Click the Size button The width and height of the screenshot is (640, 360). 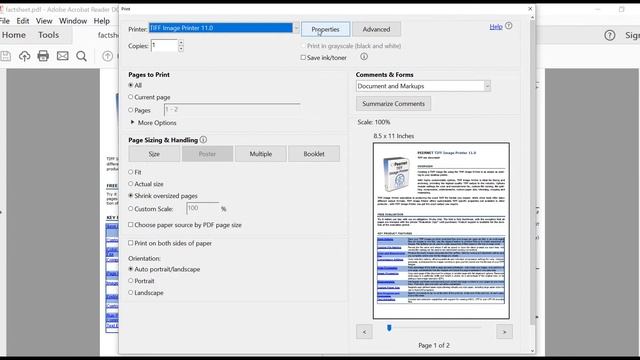click(154, 154)
